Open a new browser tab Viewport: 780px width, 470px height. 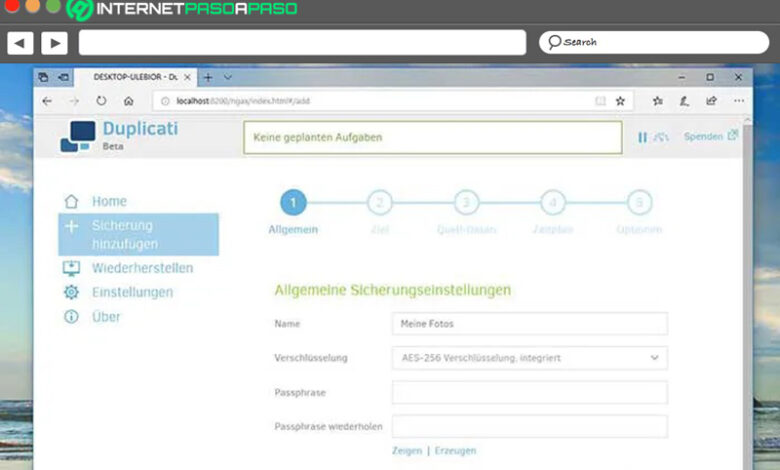(208, 77)
